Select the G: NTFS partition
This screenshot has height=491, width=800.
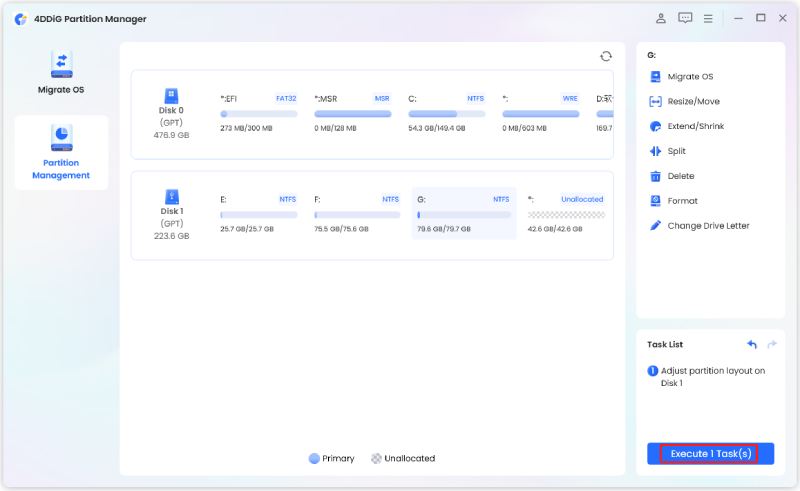point(464,213)
